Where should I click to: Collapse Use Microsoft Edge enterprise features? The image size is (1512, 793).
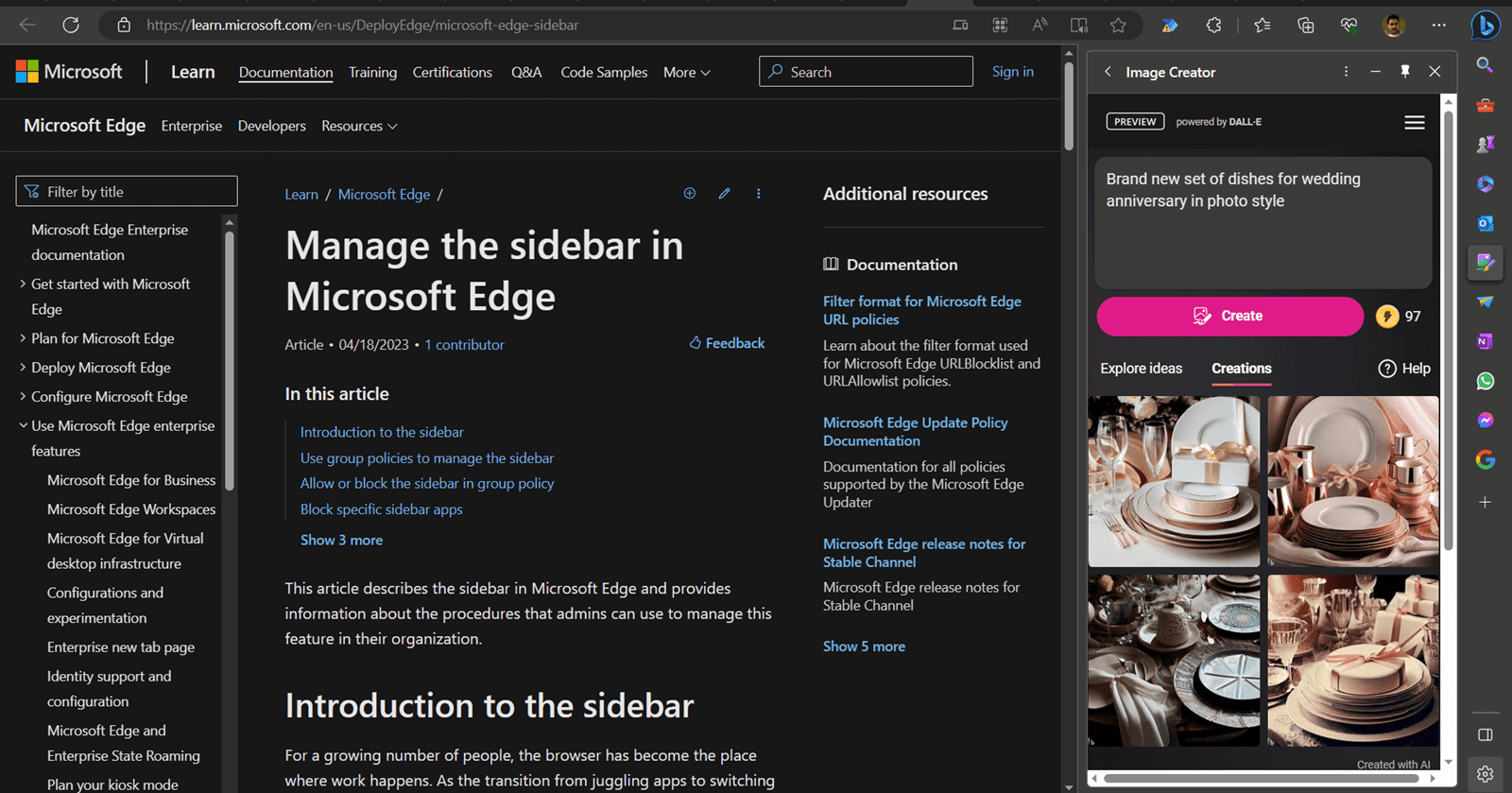tap(23, 426)
